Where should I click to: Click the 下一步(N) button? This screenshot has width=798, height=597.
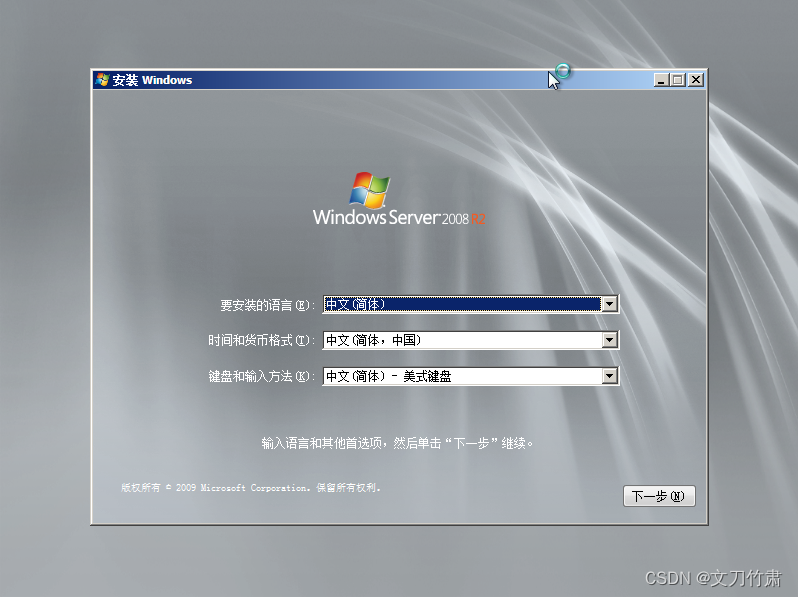click(659, 496)
